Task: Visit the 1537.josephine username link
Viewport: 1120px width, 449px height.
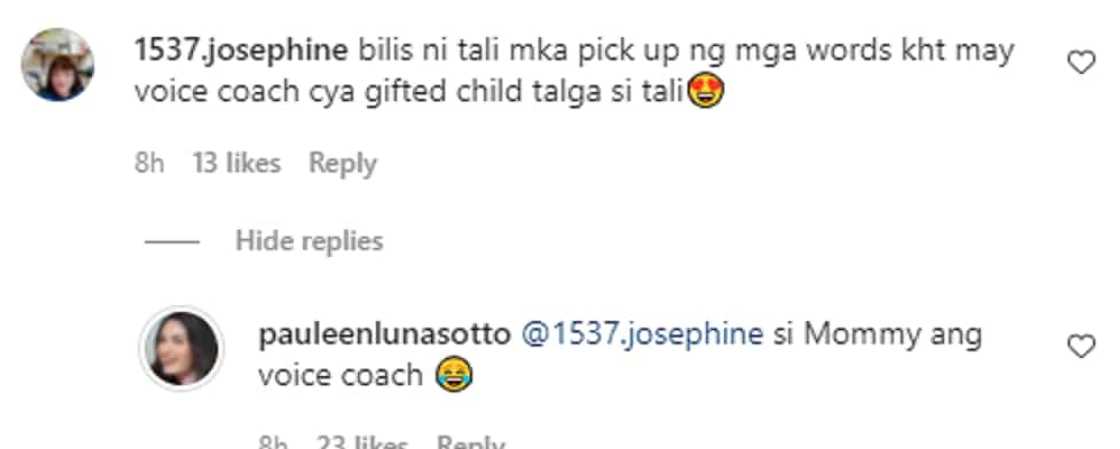Action: click(241, 51)
